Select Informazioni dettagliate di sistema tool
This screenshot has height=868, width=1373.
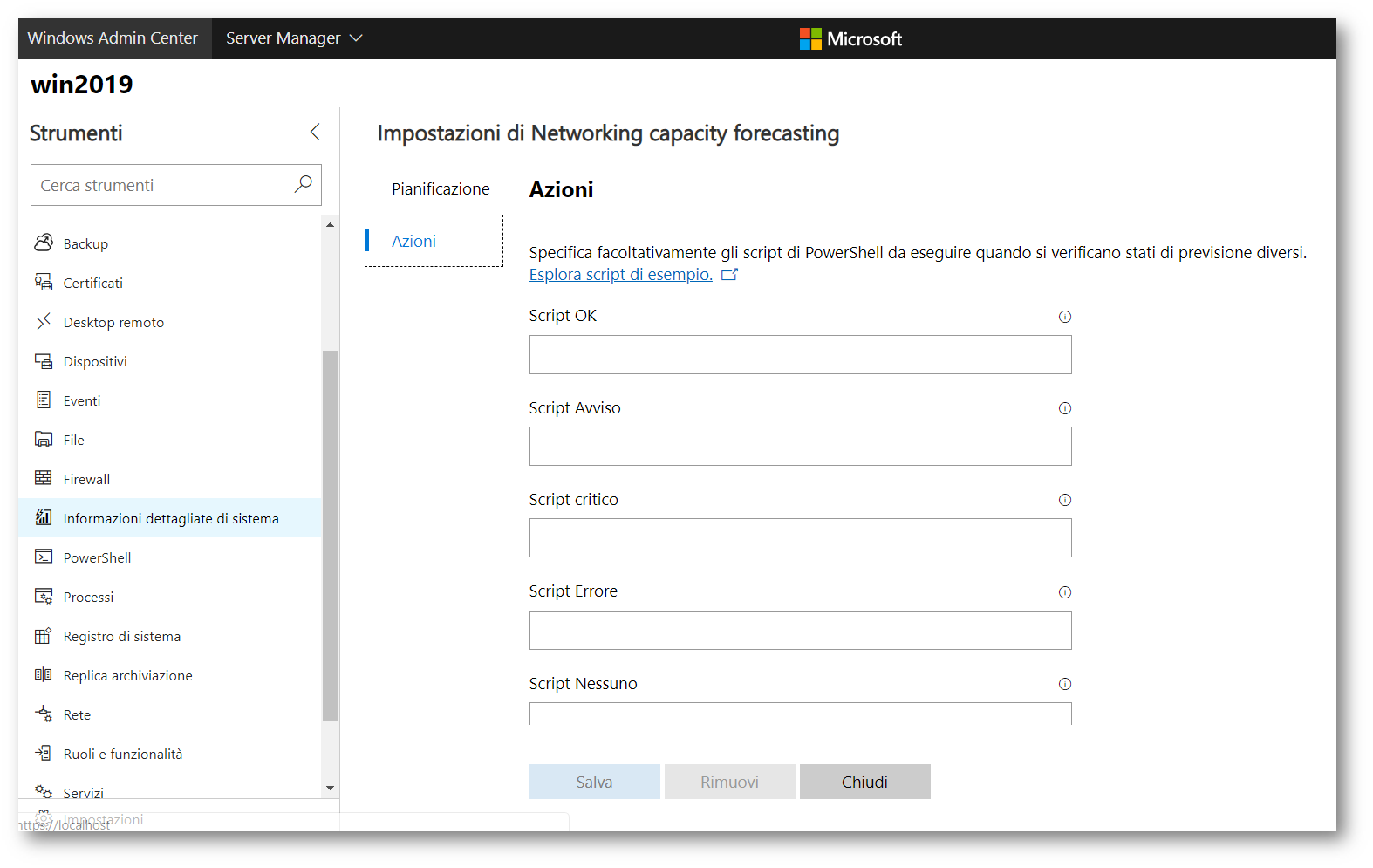point(170,518)
